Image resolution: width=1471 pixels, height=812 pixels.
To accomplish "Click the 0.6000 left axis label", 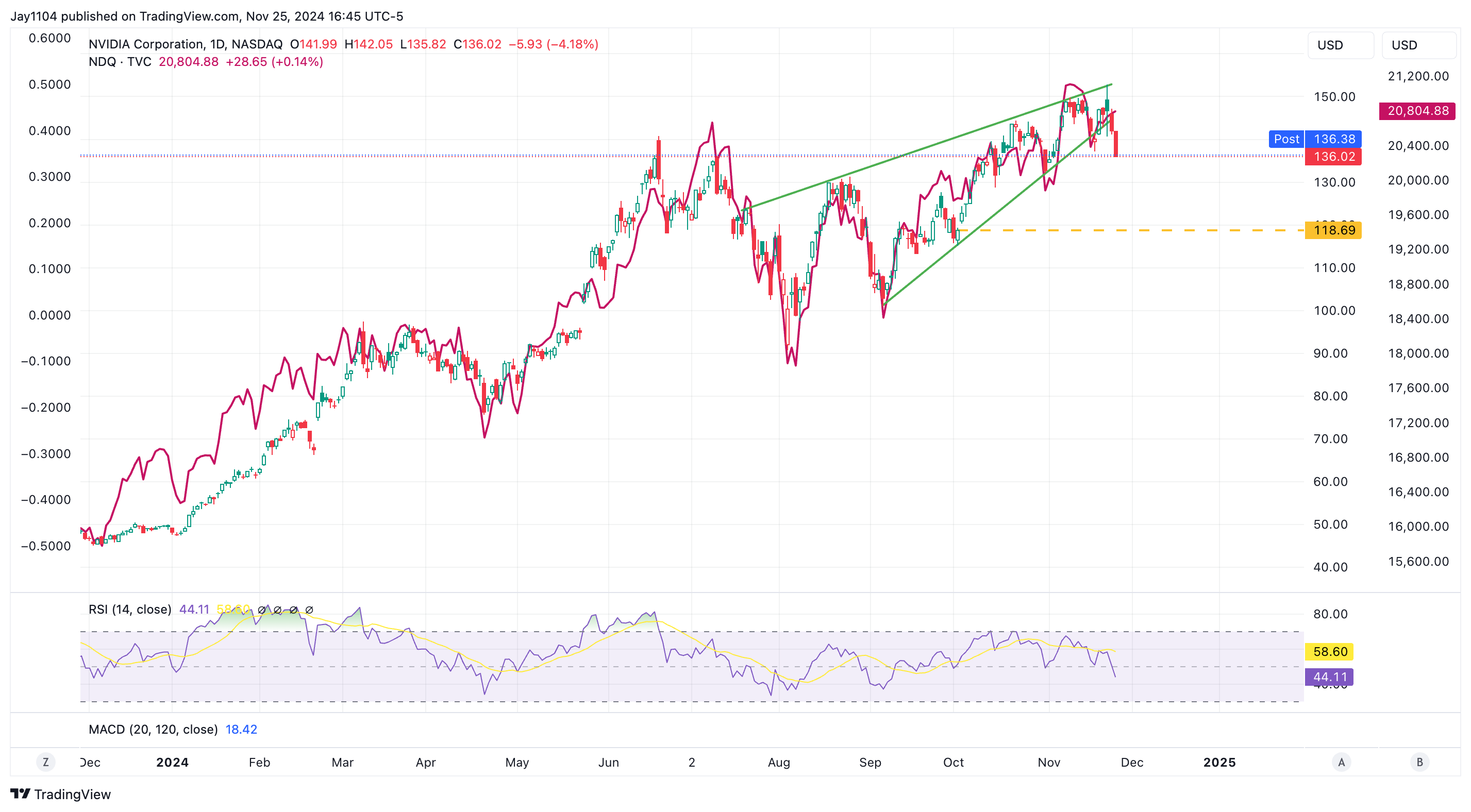I will 49,38.
